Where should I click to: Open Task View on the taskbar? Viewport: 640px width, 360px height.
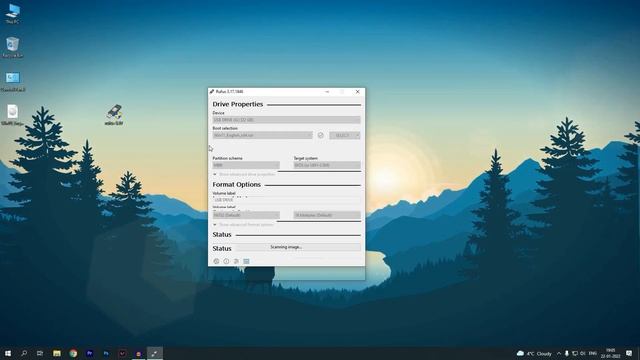pyautogui.click(x=40, y=353)
